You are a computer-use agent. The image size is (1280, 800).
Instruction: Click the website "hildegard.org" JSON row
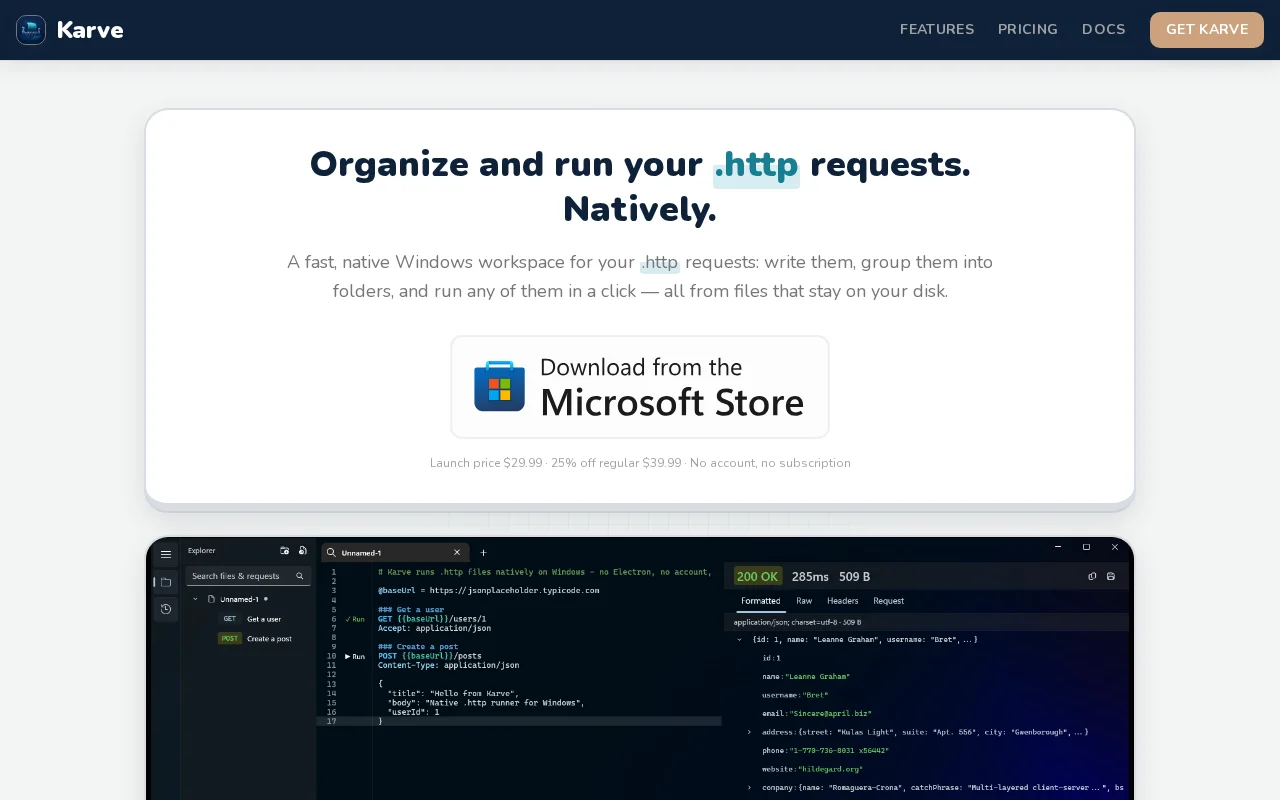point(811,769)
